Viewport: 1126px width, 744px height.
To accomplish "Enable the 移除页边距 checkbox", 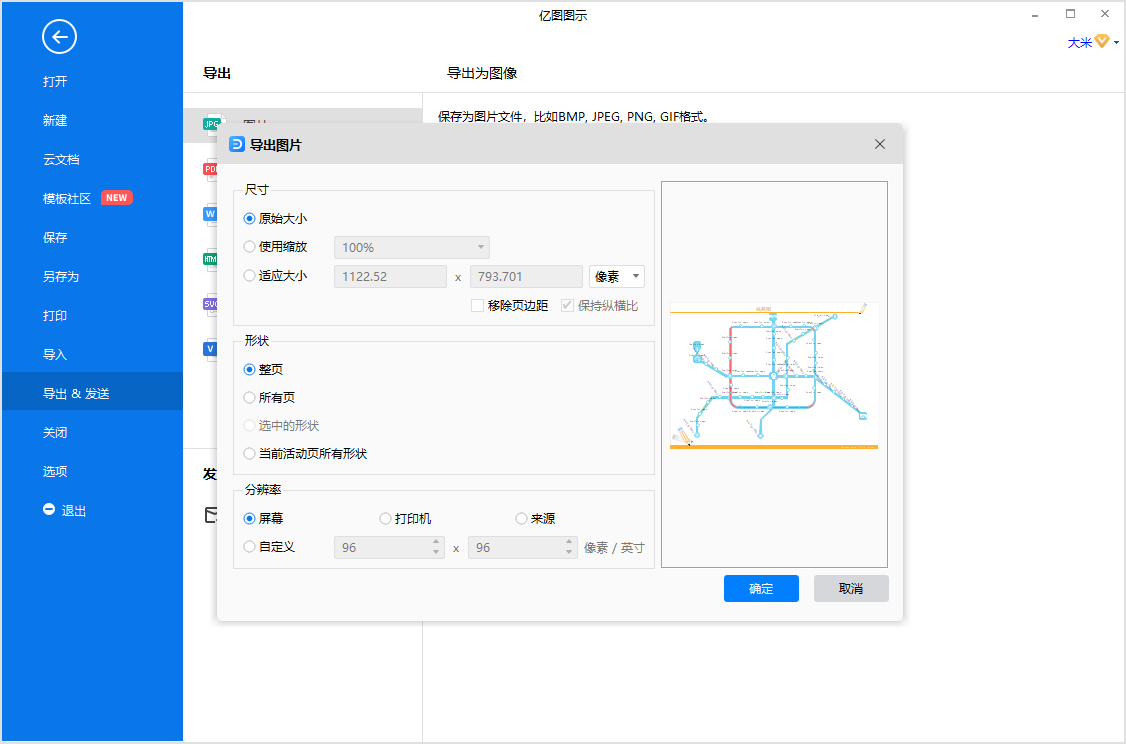I will 477,306.
